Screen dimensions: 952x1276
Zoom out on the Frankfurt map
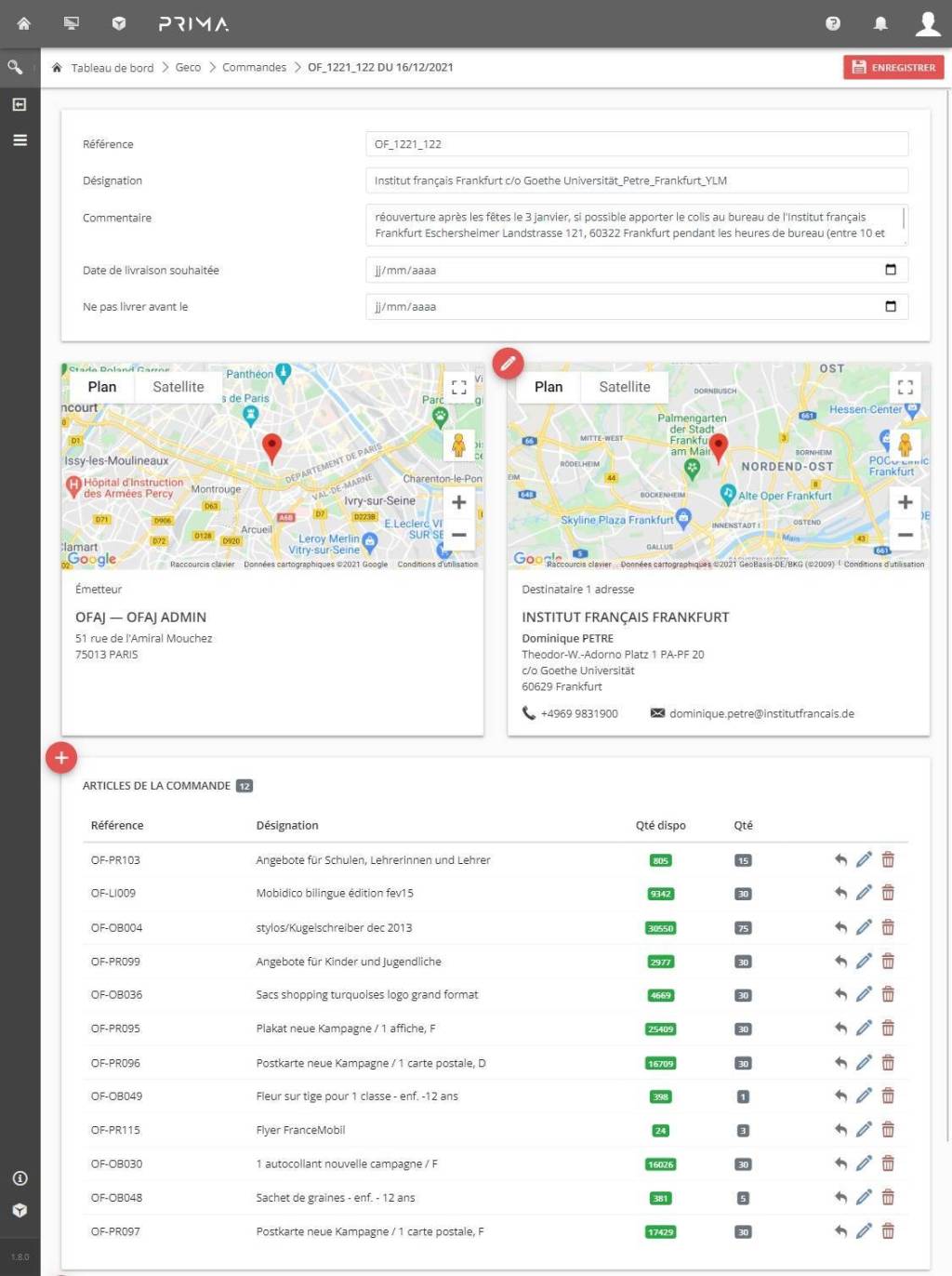click(905, 535)
